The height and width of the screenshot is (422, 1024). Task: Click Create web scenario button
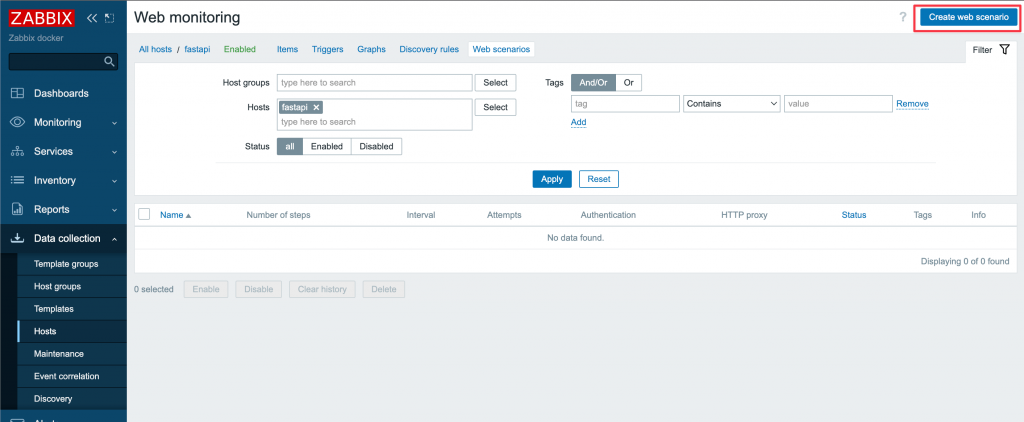968,17
